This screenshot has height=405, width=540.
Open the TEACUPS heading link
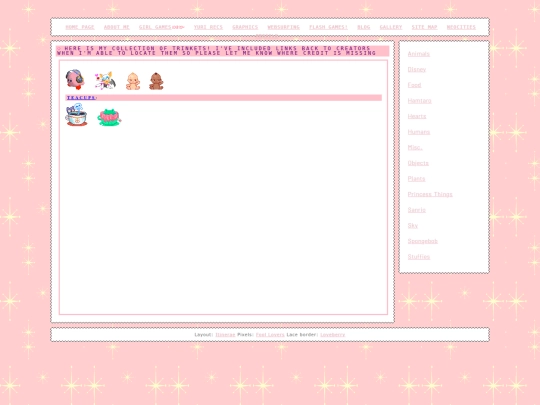click(81, 98)
